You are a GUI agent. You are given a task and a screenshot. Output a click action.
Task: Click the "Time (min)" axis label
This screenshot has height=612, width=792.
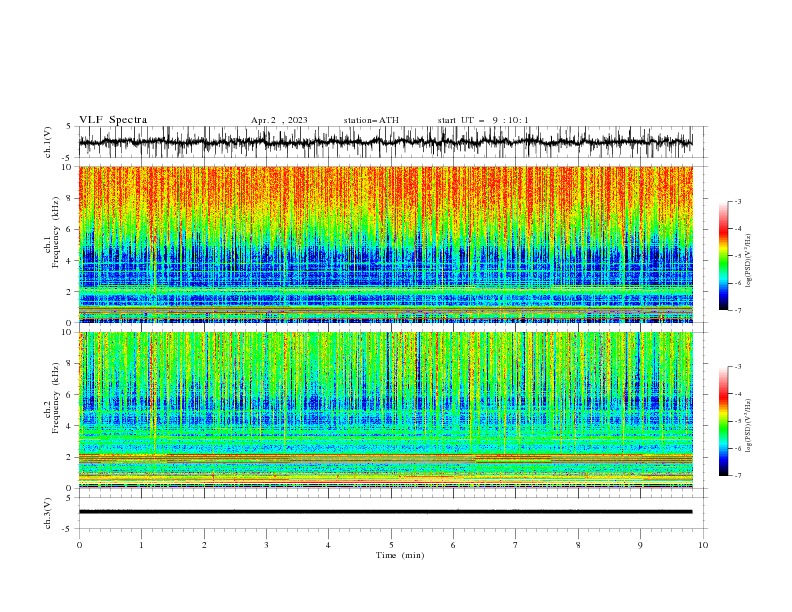[x=400, y=555]
